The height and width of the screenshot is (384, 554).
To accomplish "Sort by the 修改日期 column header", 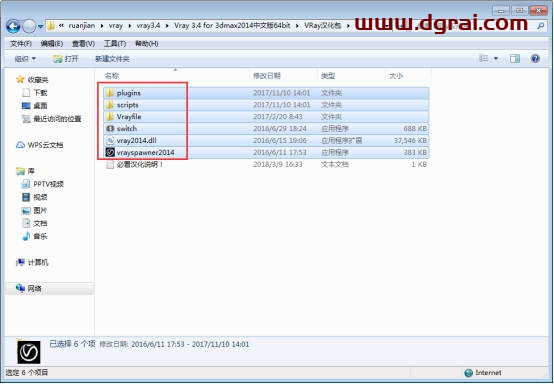I will [x=267, y=76].
